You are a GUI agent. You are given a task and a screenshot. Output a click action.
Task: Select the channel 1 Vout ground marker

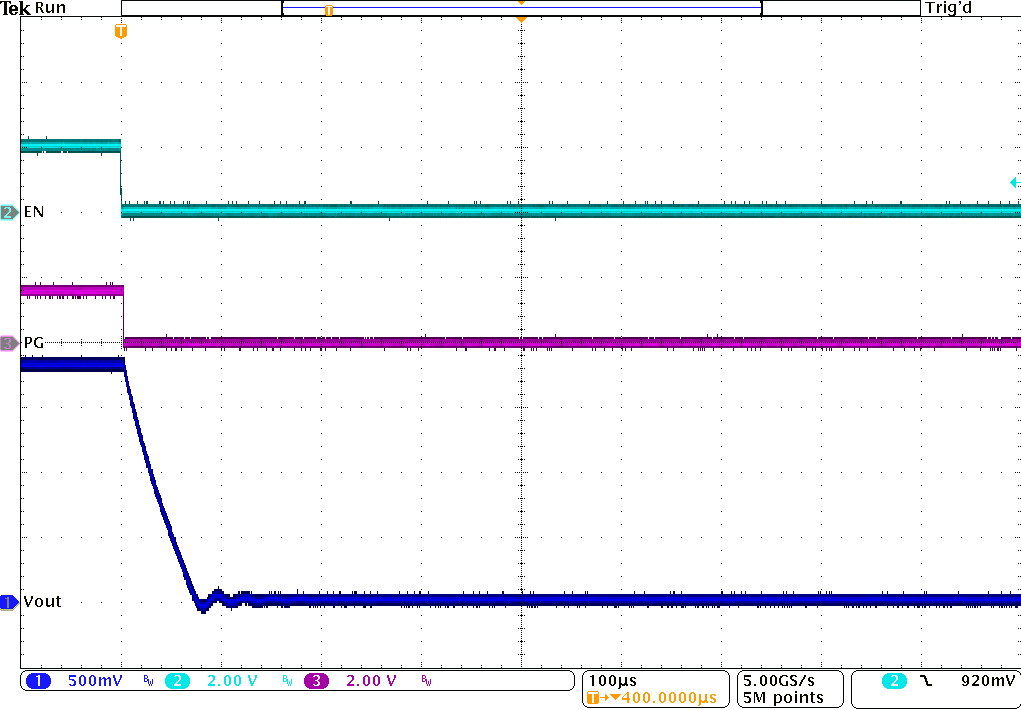[8, 602]
